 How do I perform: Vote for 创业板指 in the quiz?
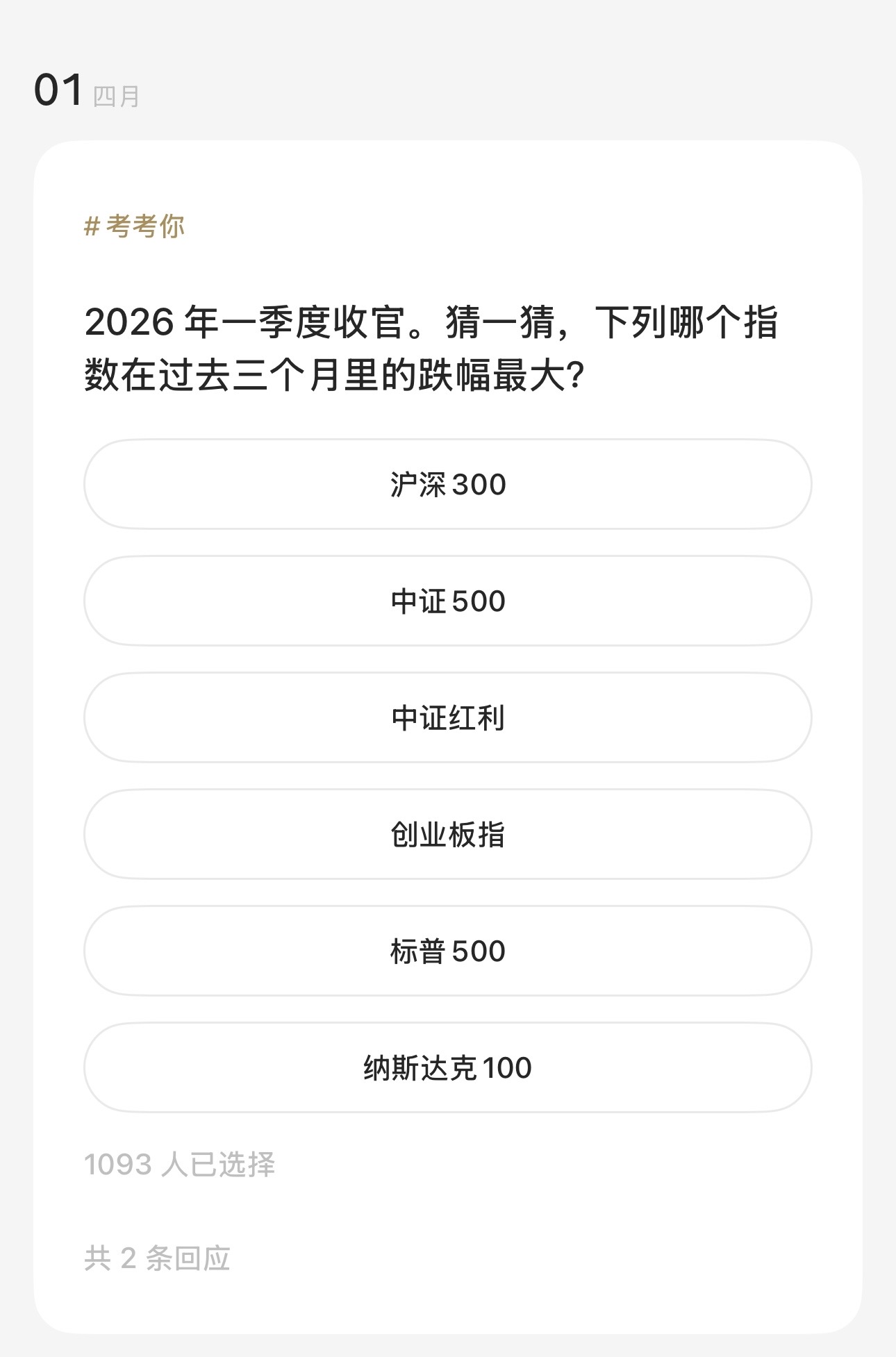click(x=448, y=834)
